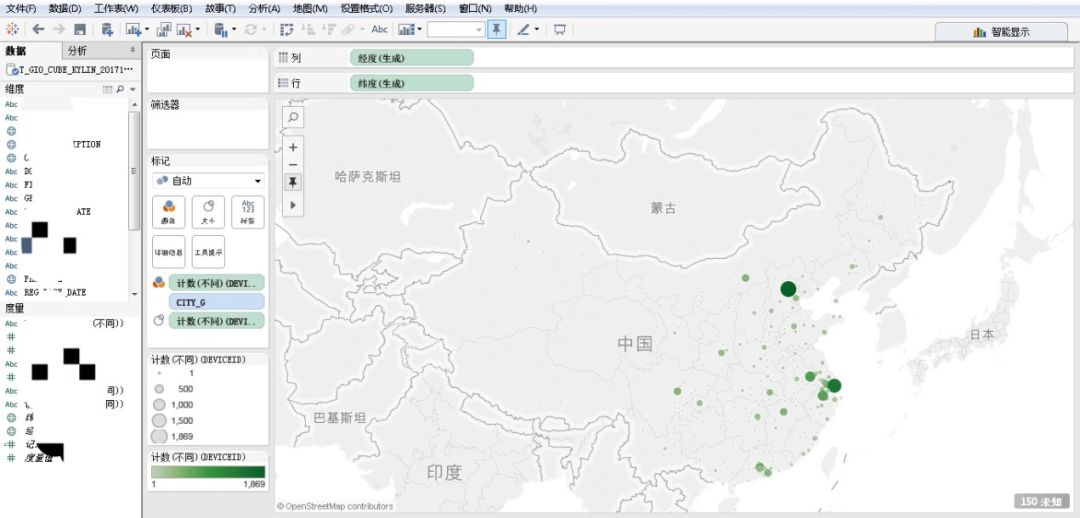The image size is (1080, 518).
Task: Open 文件(F) menu
Action: coord(21,9)
